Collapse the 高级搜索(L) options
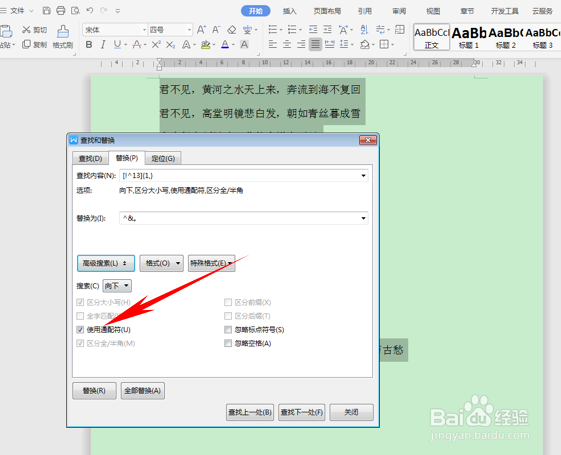This screenshot has height=455, width=561. (106, 263)
